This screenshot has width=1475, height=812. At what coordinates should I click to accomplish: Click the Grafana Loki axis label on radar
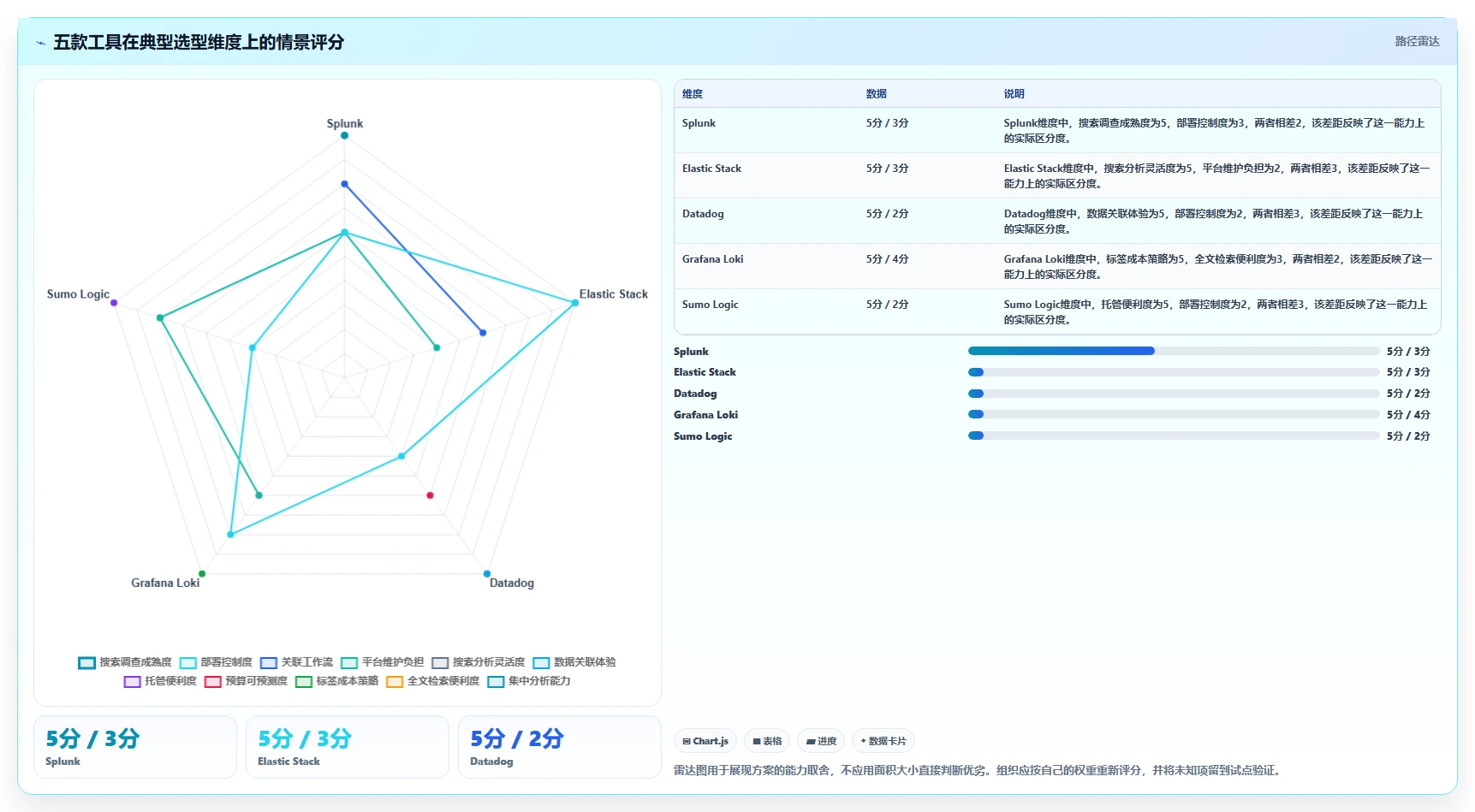coord(165,583)
